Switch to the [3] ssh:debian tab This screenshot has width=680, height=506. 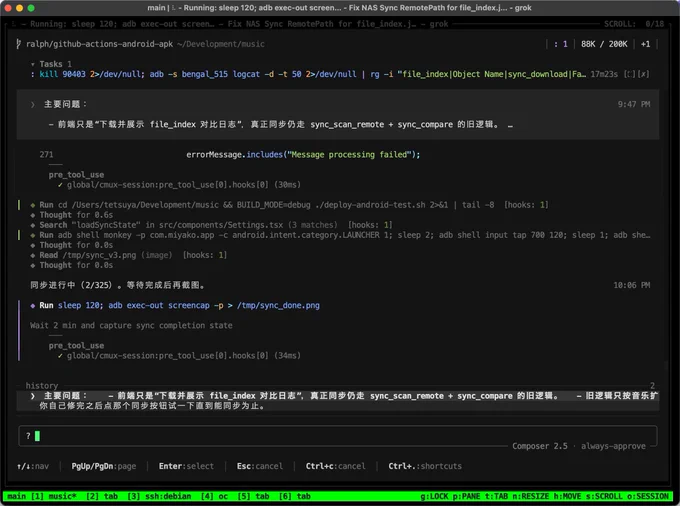tap(159, 496)
